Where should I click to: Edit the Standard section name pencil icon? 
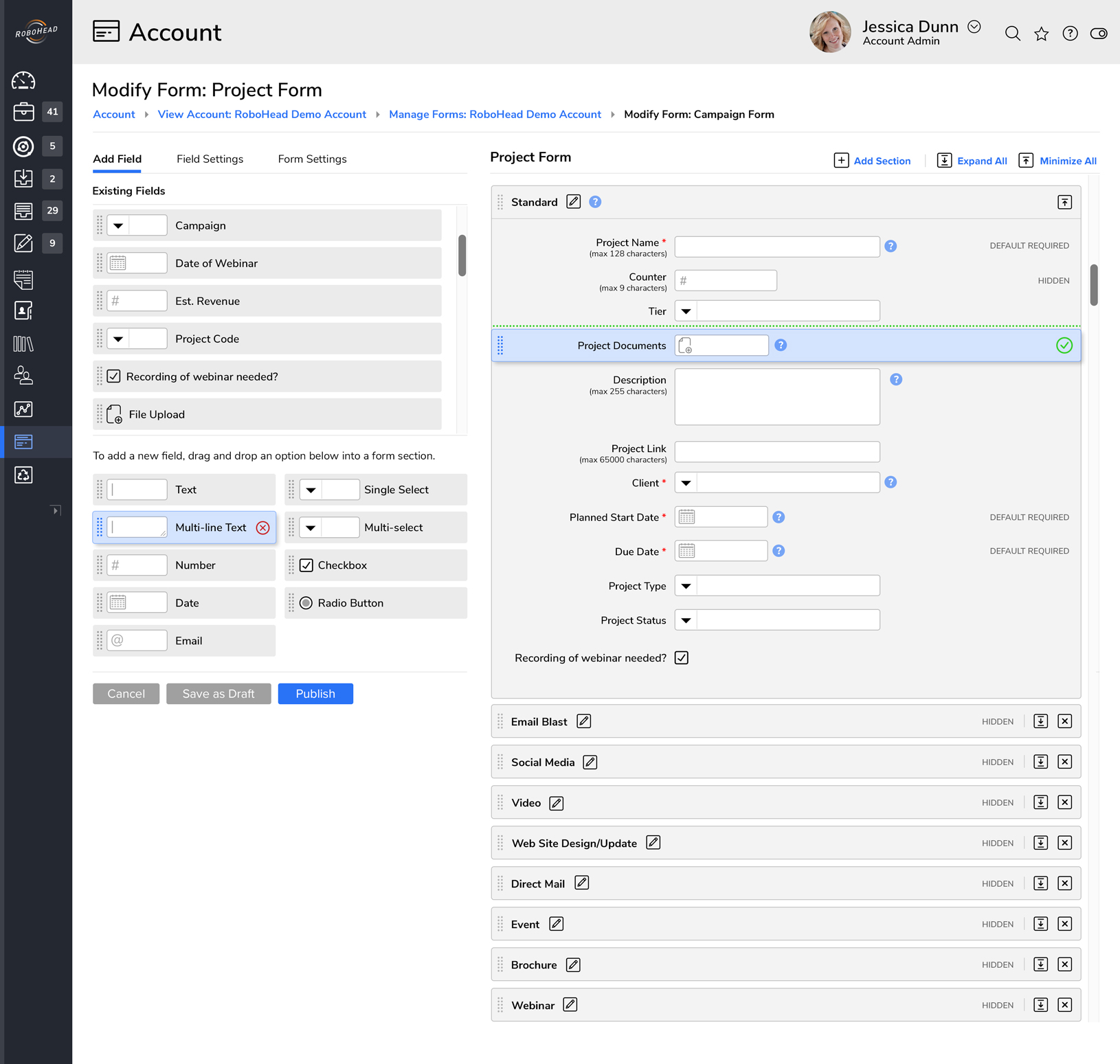(x=574, y=202)
